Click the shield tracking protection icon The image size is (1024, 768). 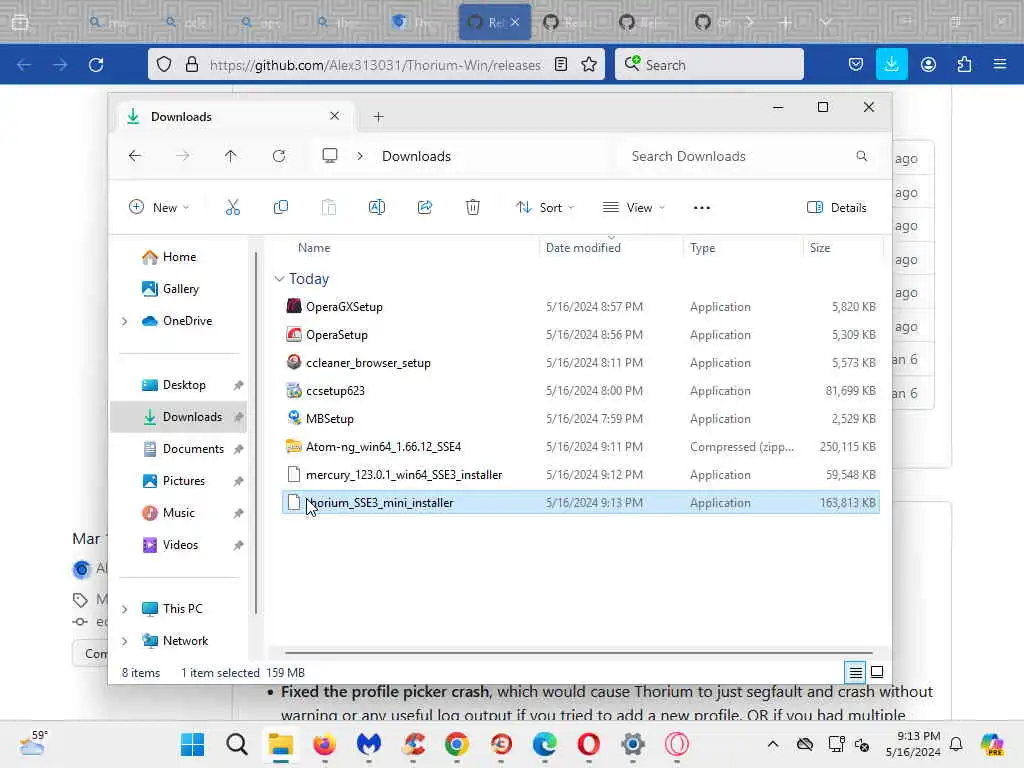pos(164,65)
